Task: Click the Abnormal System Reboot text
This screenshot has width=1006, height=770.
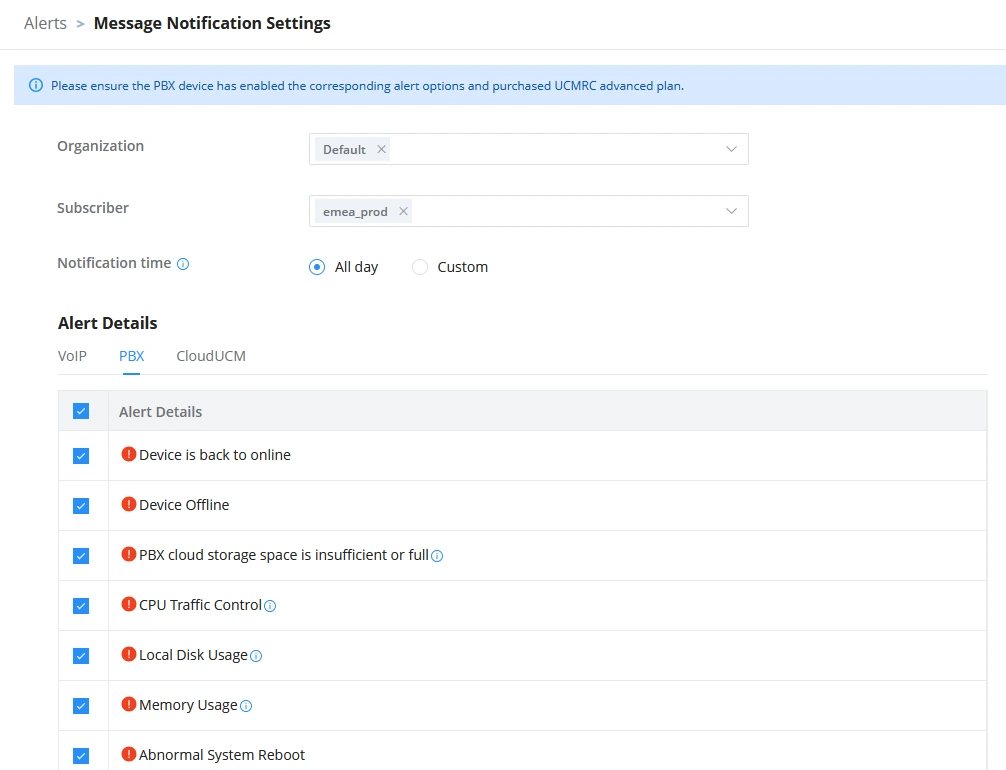Action: 222,755
